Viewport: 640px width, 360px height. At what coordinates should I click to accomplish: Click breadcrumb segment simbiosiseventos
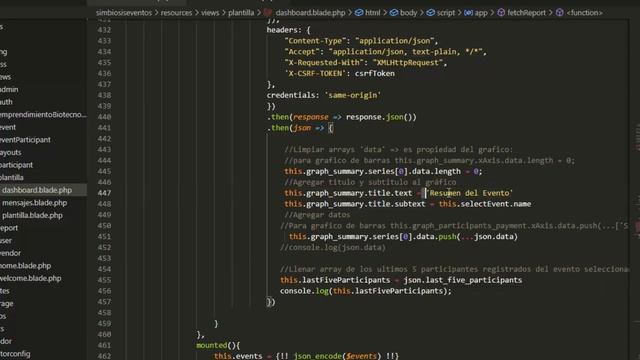124,13
